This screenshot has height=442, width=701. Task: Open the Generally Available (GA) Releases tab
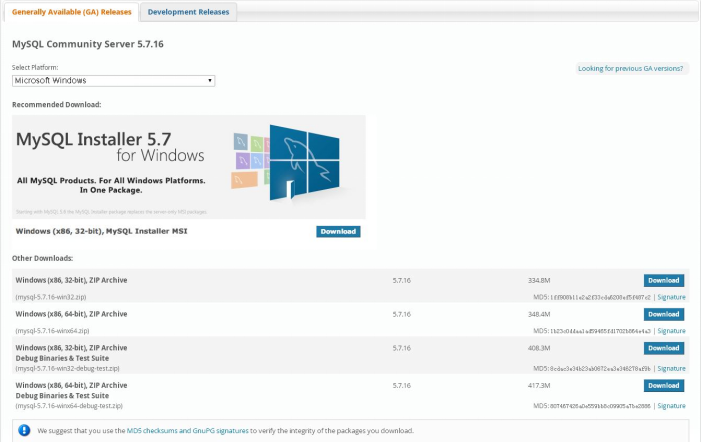point(72,12)
